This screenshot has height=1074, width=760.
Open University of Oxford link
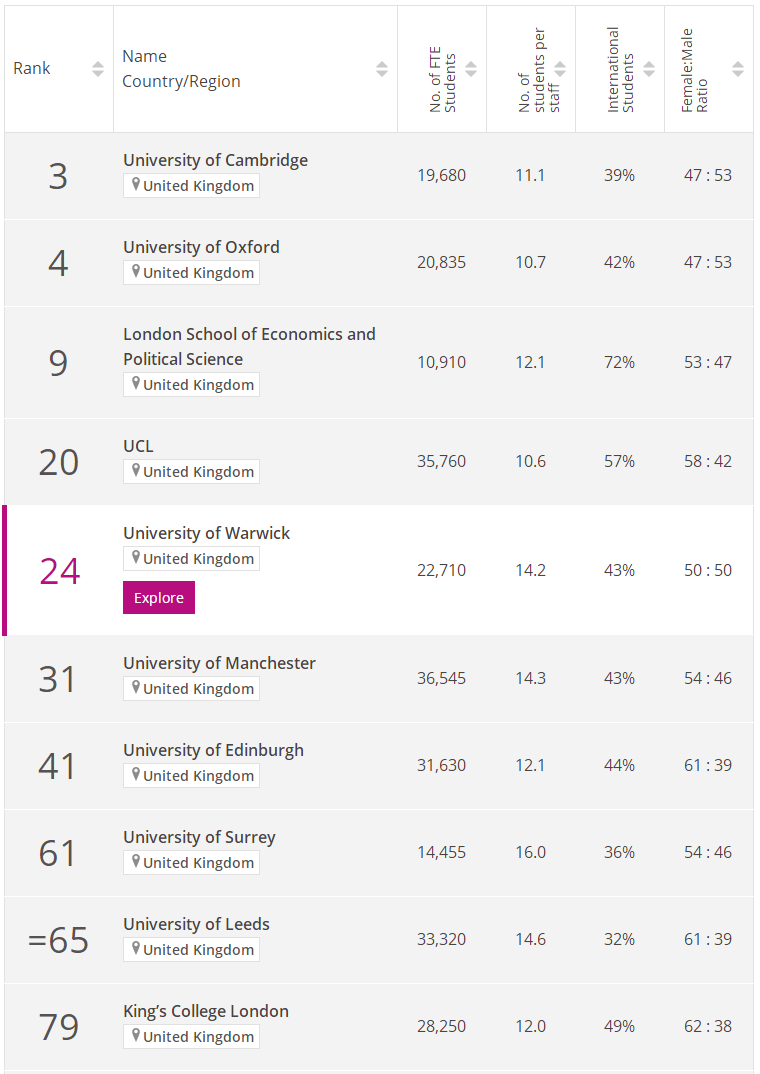point(201,247)
